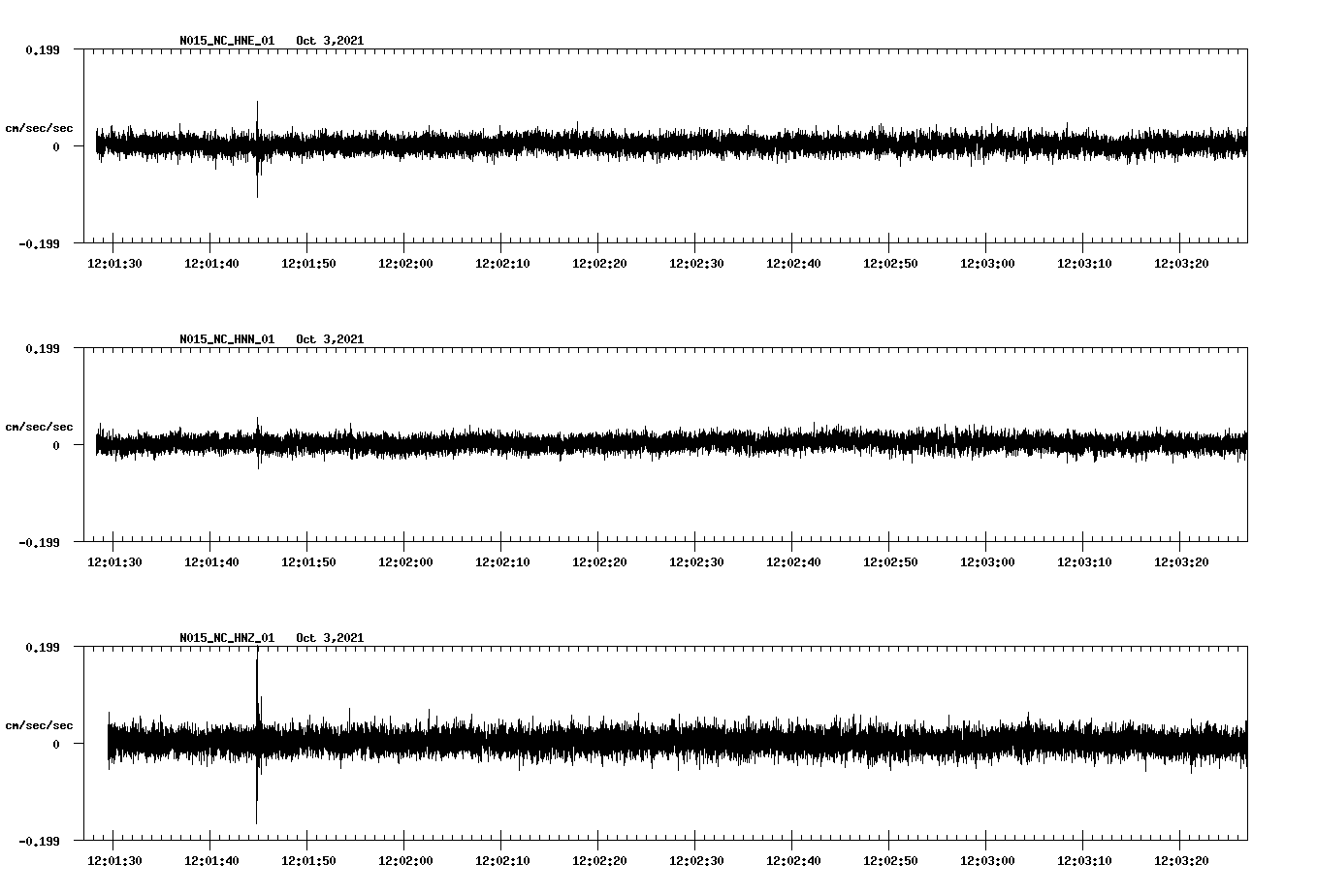Click the 12:03:20 time label under HNE plot

(1181, 264)
